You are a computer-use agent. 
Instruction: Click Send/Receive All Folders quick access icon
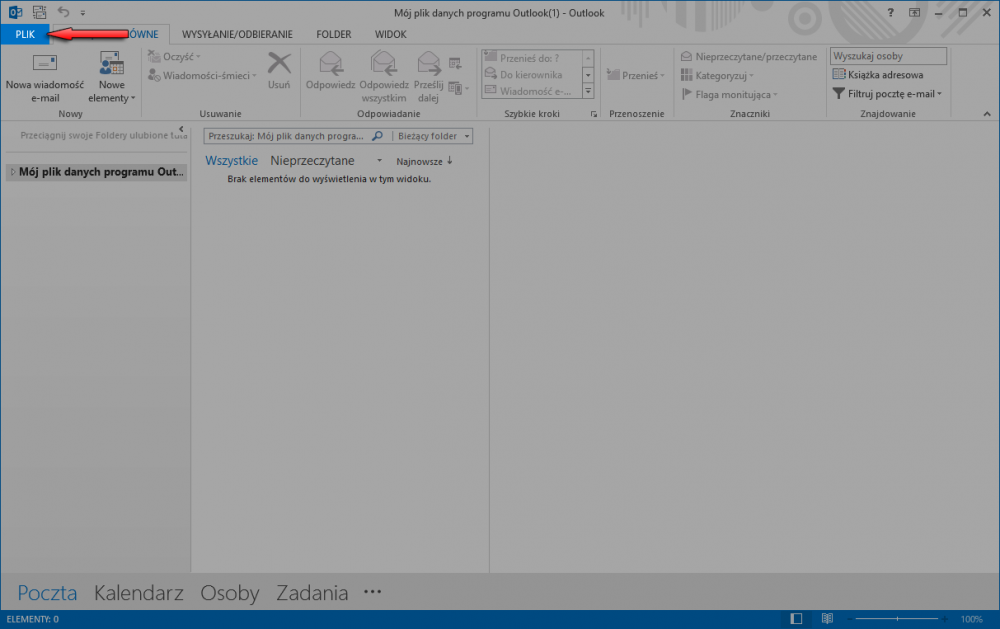[40, 12]
